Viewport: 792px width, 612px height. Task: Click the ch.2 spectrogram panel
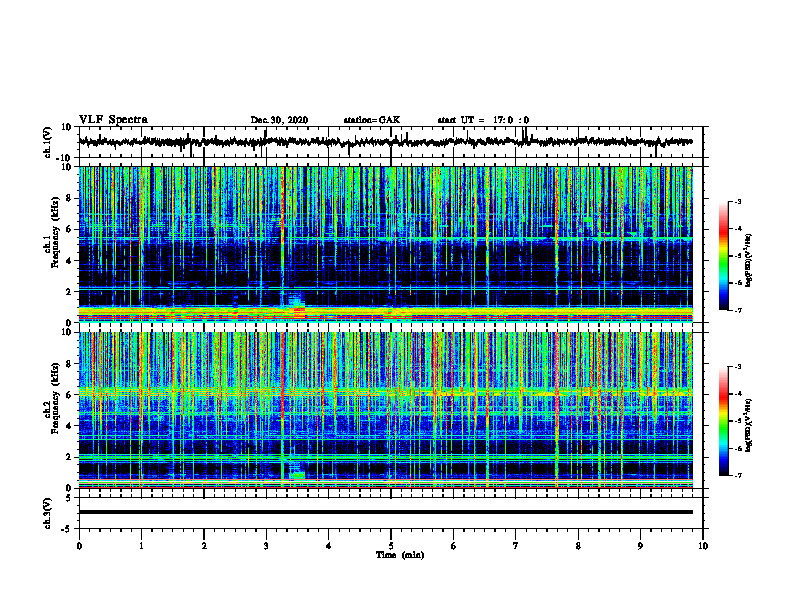pos(385,410)
